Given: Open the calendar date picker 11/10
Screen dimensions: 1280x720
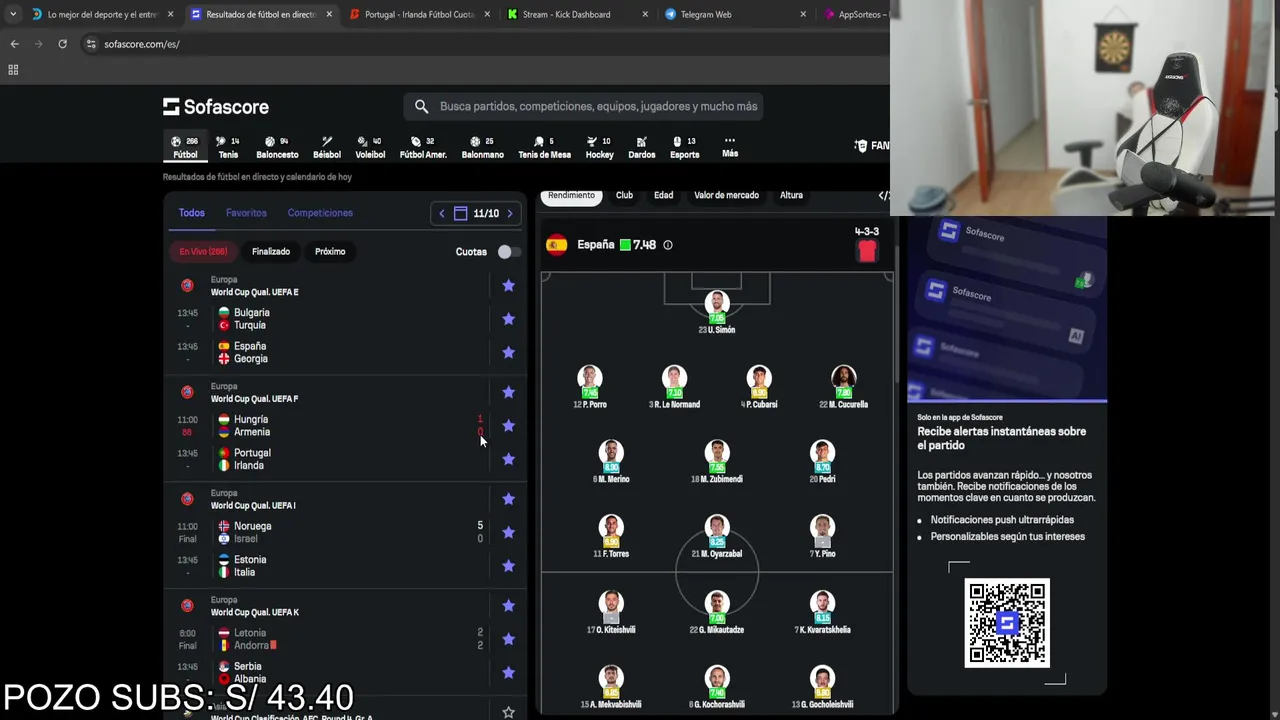Looking at the screenshot, I should (x=476, y=213).
